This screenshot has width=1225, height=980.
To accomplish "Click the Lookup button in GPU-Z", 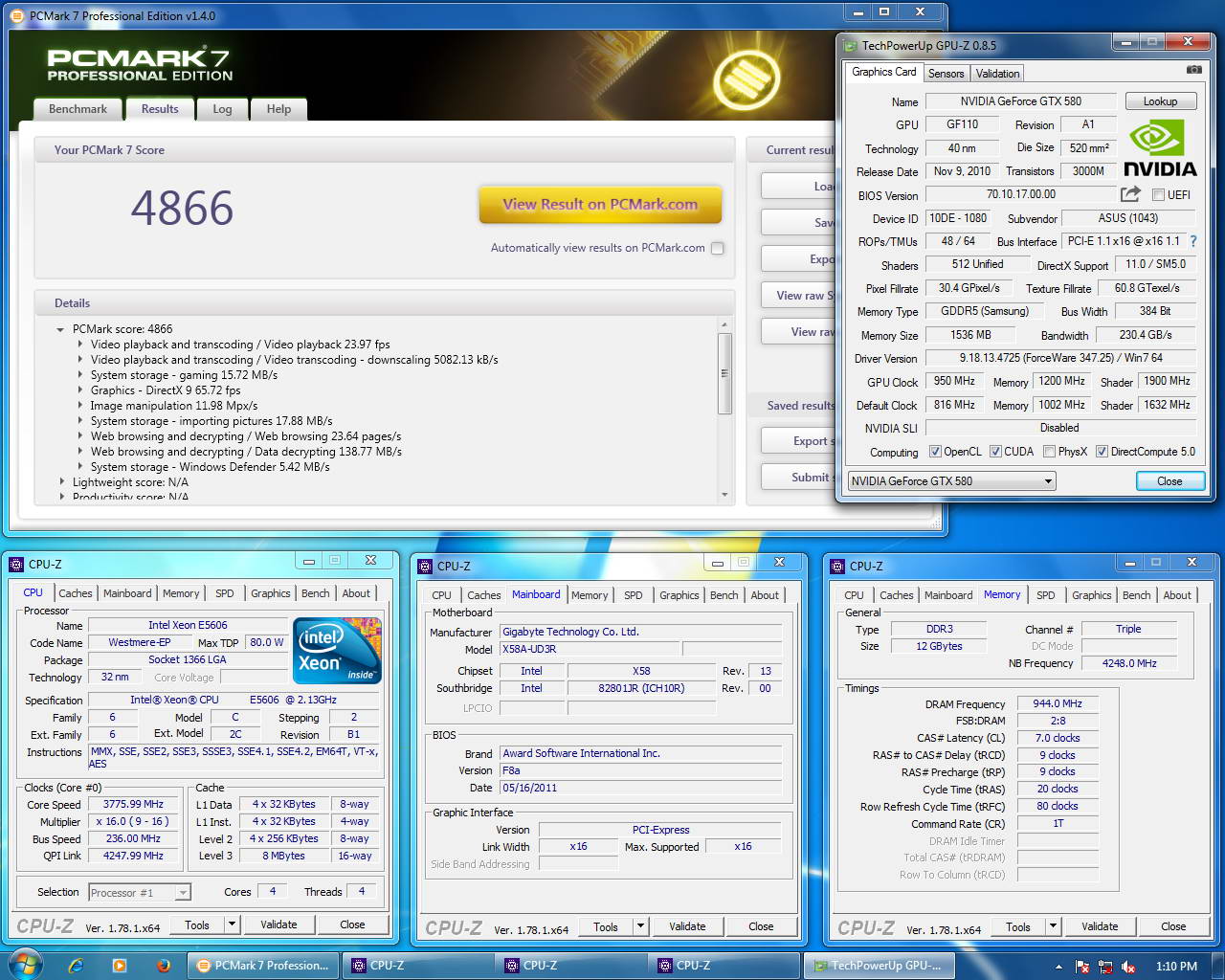I will (x=1160, y=101).
